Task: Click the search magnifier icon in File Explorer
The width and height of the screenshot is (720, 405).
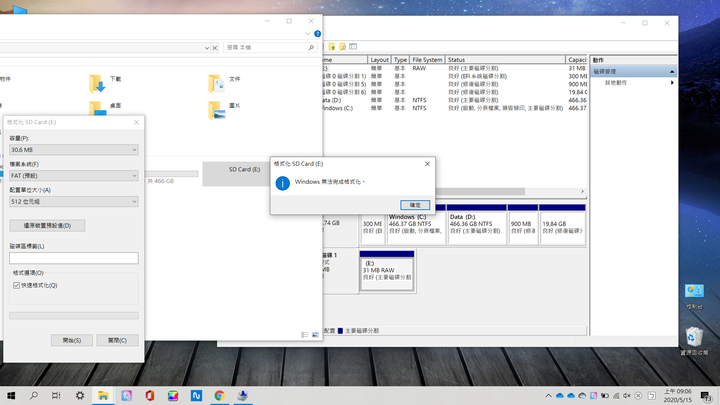Action: click(x=311, y=47)
